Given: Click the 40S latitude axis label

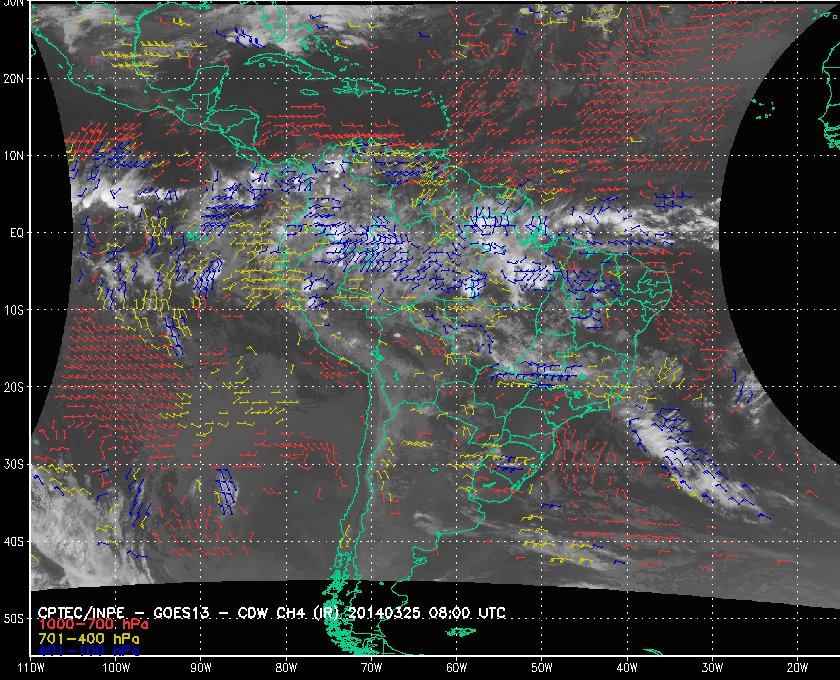Looking at the screenshot, I should coord(13,542).
